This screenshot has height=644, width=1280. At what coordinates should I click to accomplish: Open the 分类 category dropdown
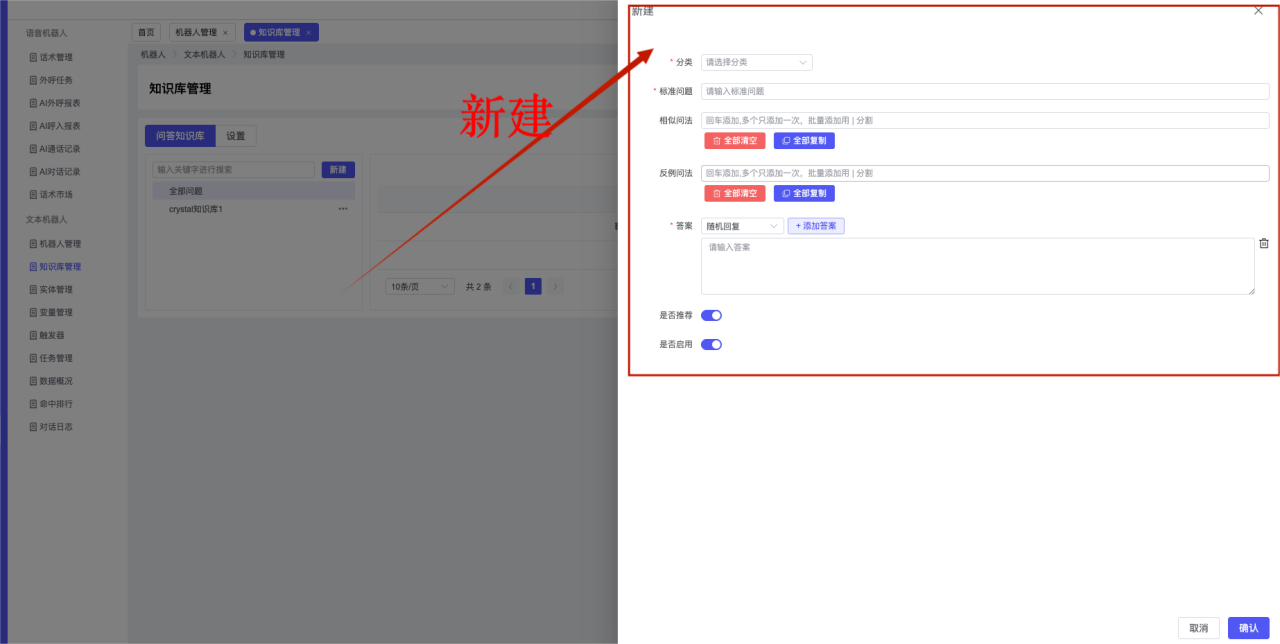(756, 62)
